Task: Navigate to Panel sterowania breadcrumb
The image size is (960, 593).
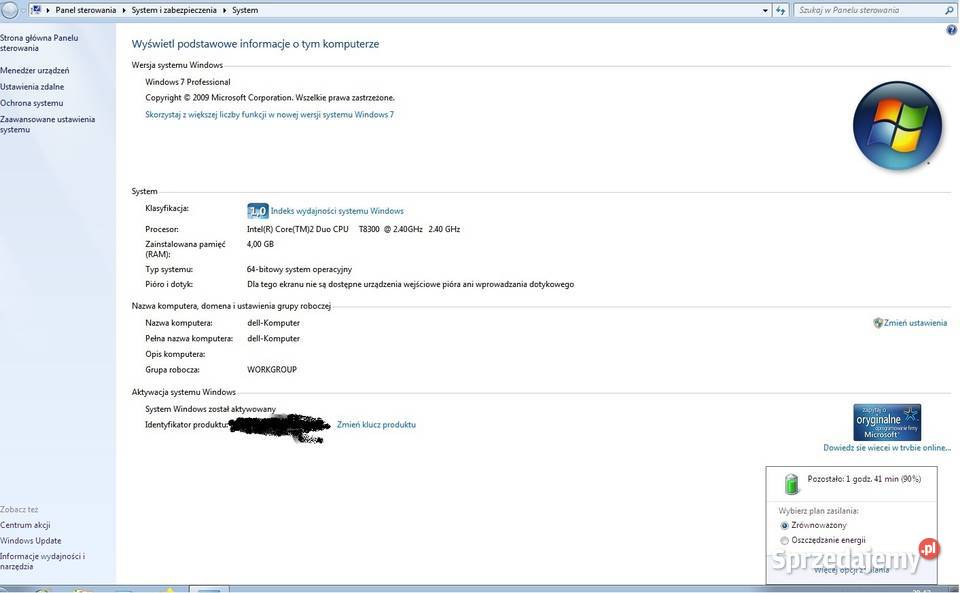Action: (84, 9)
